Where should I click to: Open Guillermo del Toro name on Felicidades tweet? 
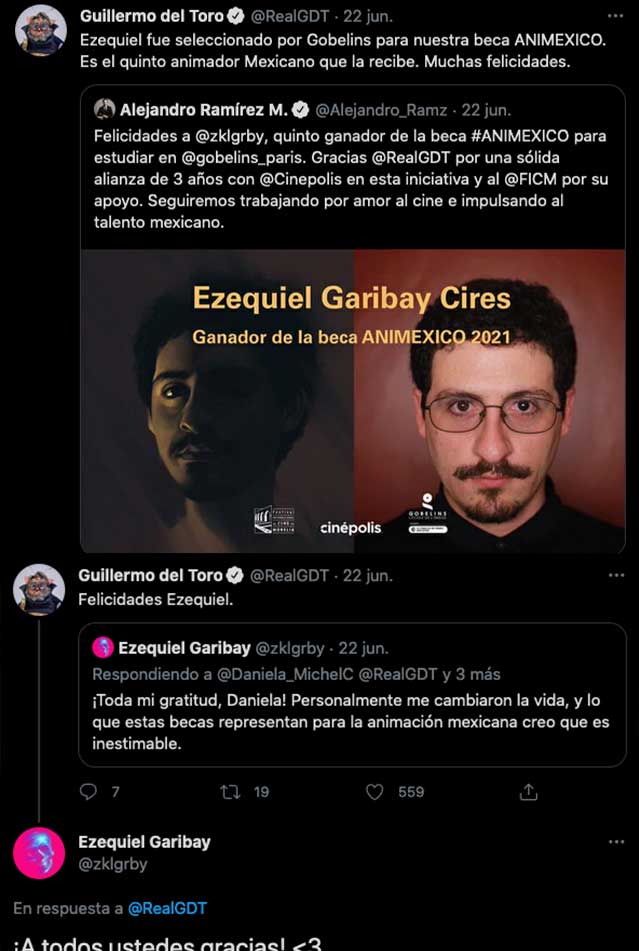point(153,575)
